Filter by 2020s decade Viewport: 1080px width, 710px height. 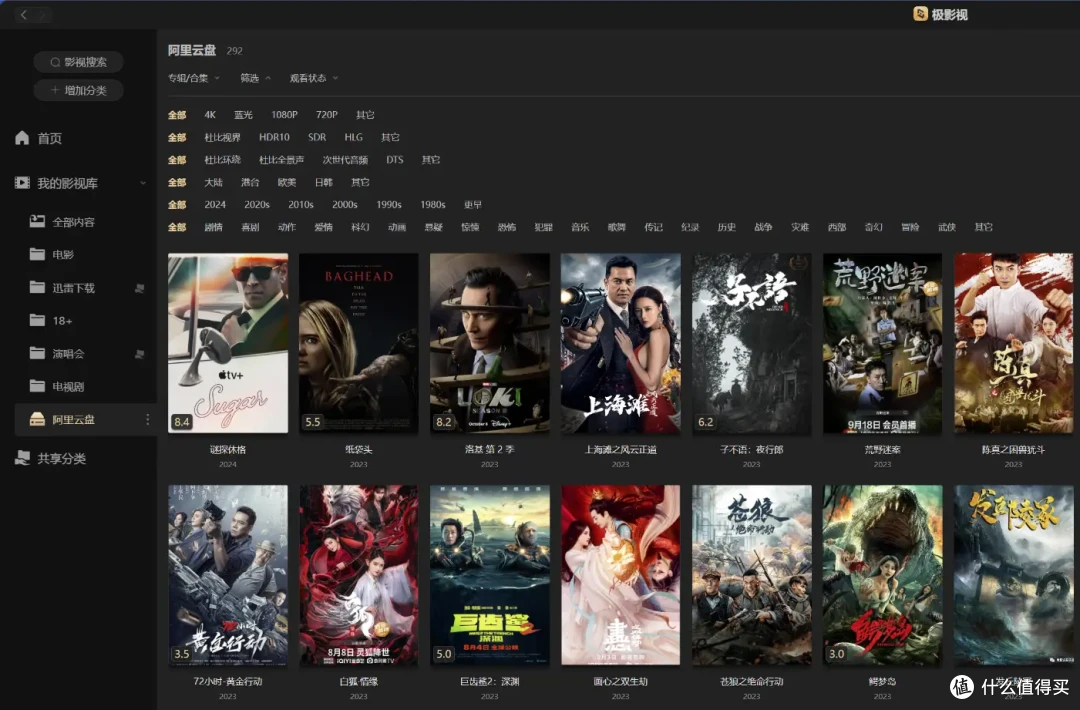coord(256,205)
